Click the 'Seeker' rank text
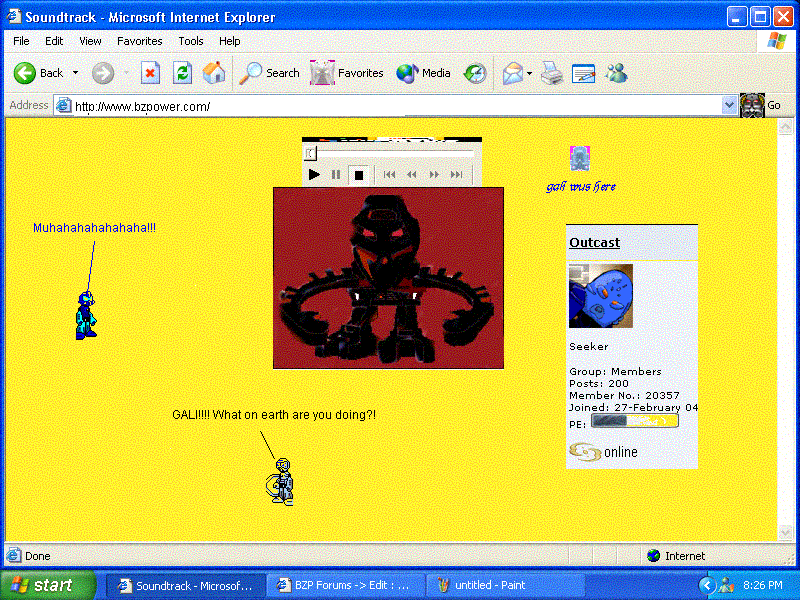This screenshot has height=600, width=800. click(589, 346)
